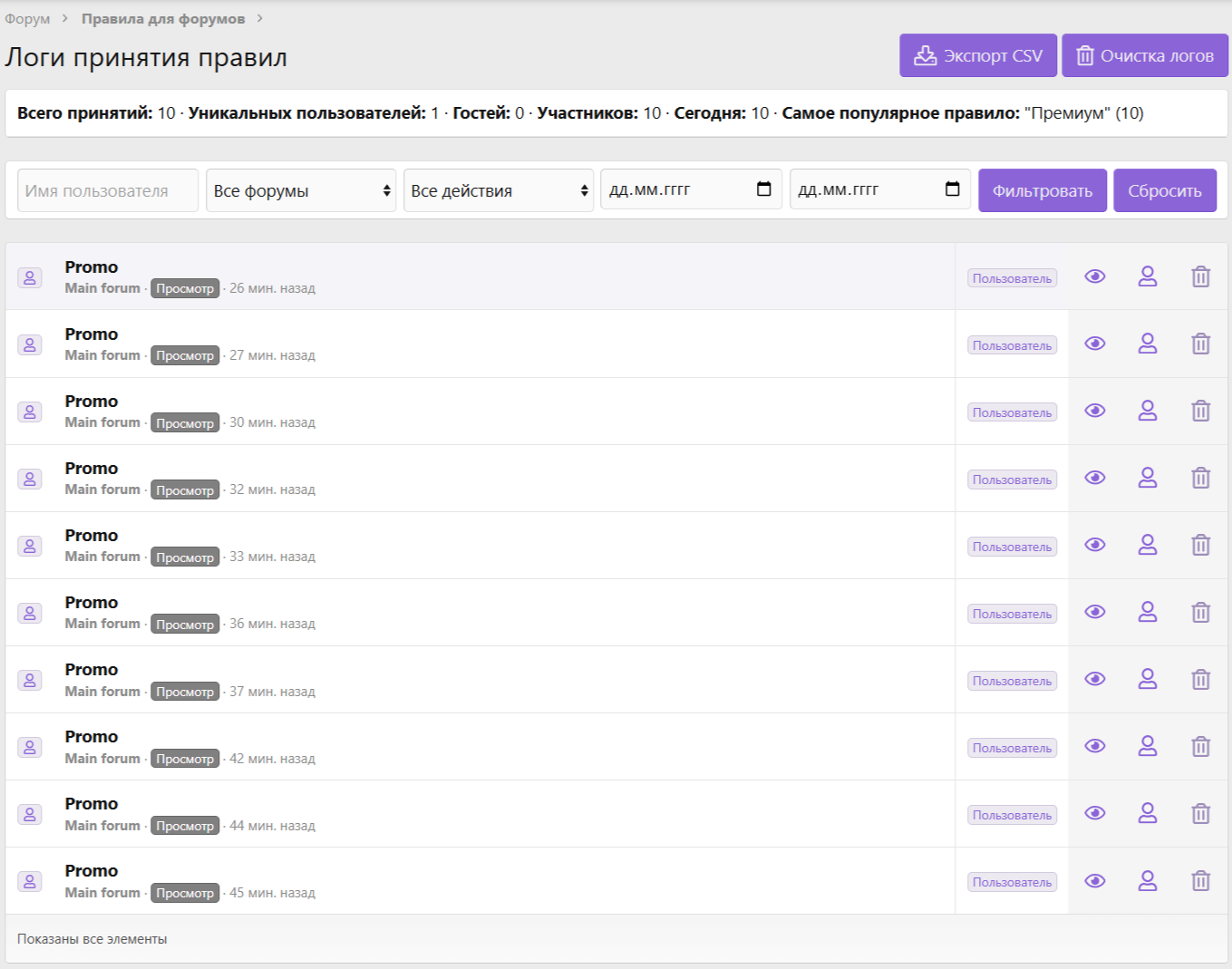Open the Promo title in the 33 min row
Viewport: 1232px width, 969px height.
(x=92, y=536)
